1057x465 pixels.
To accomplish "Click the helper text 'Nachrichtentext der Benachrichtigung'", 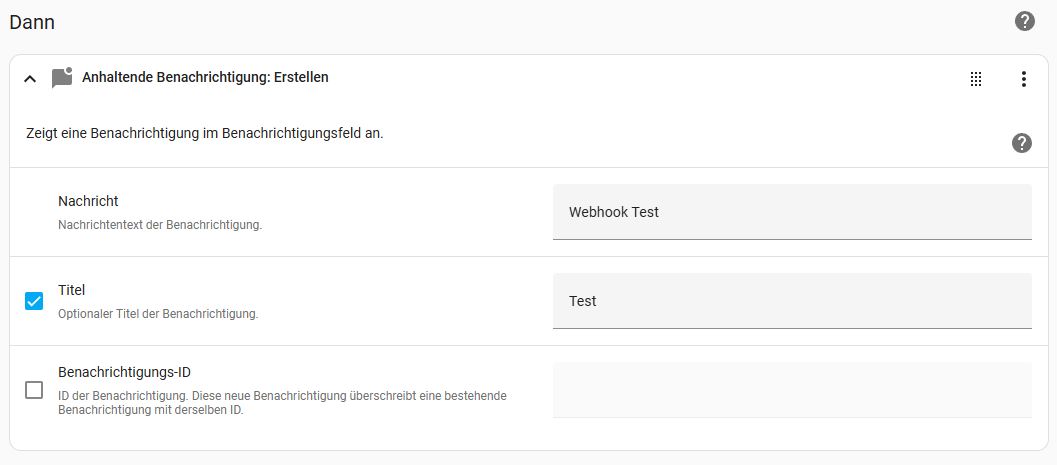I will tap(160, 224).
